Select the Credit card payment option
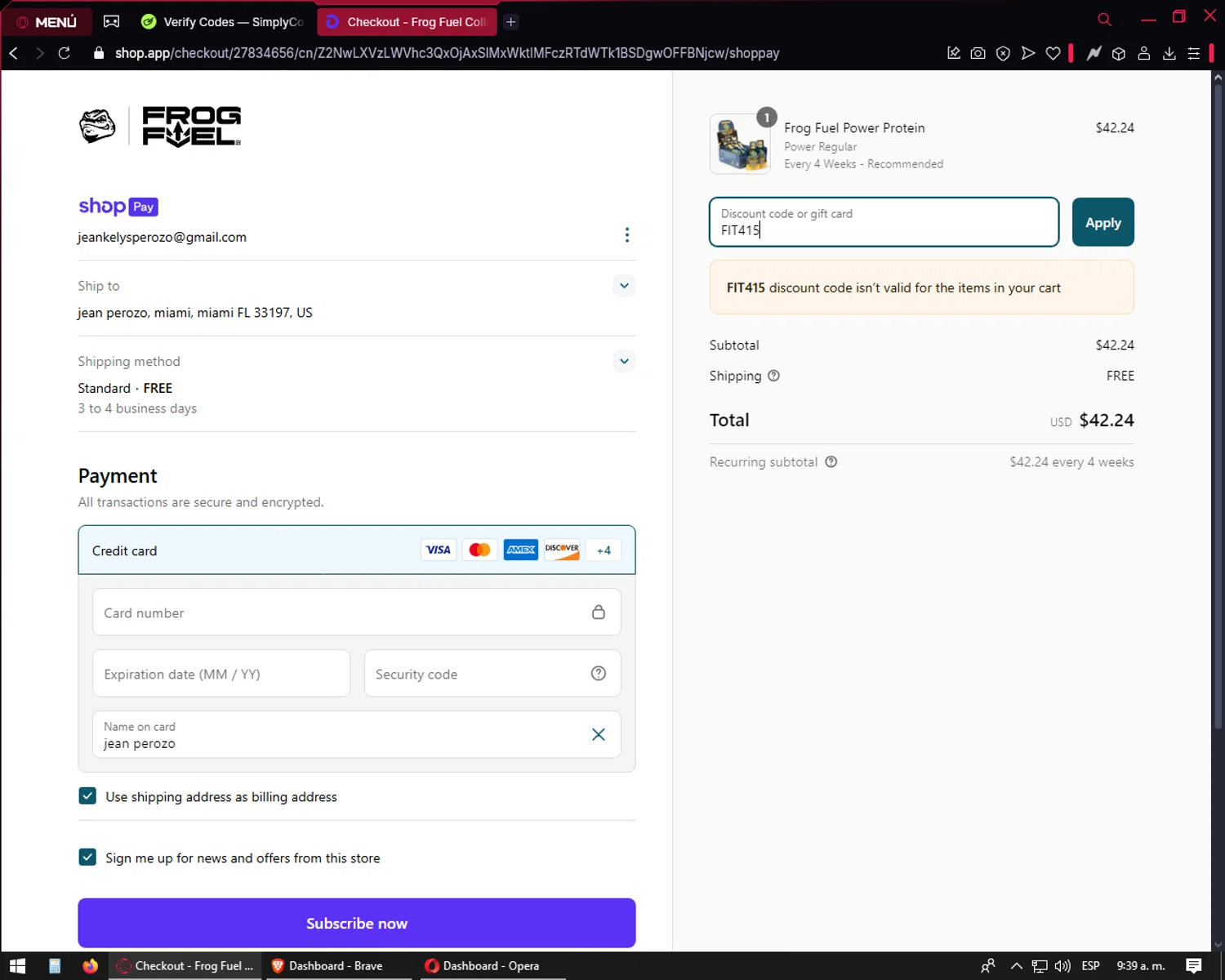This screenshot has width=1225, height=980. coord(357,550)
